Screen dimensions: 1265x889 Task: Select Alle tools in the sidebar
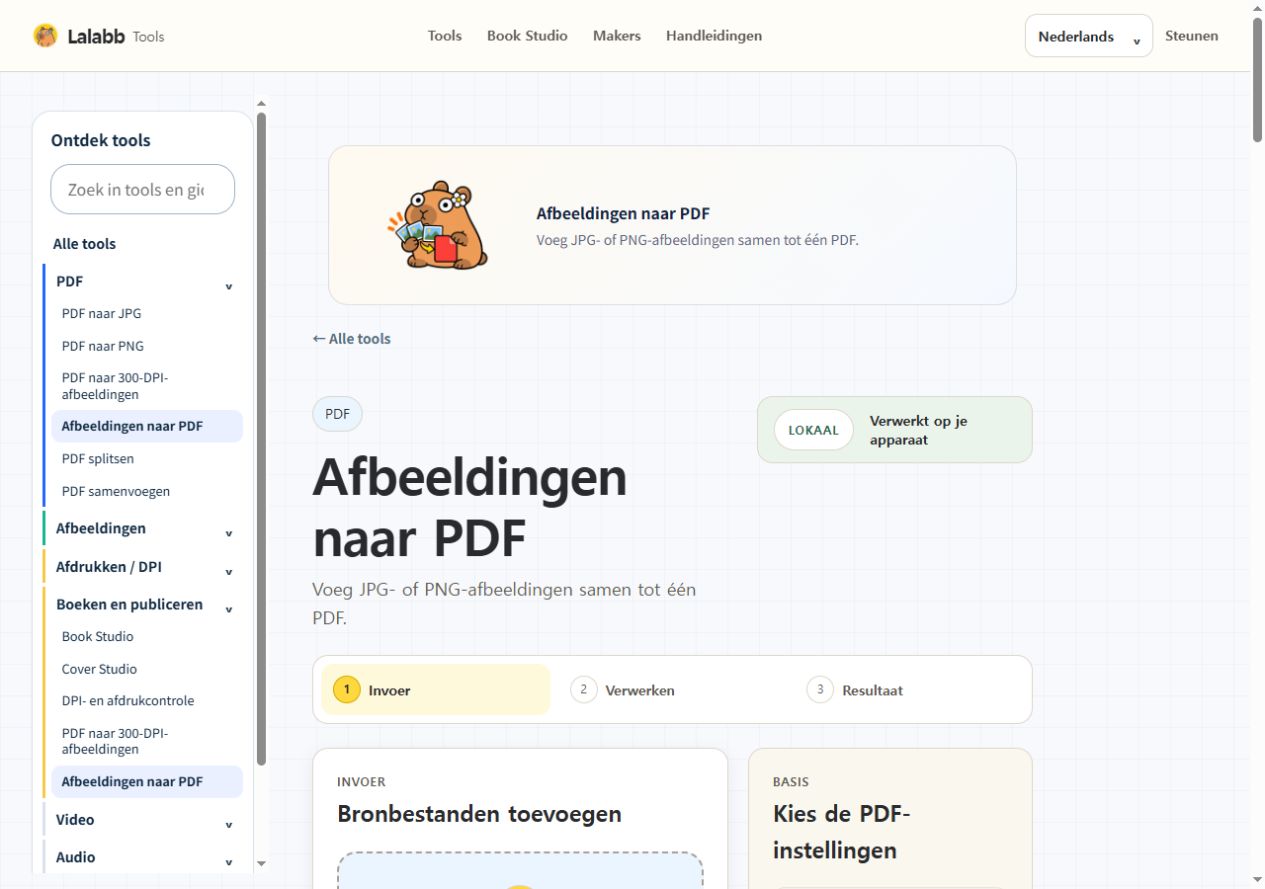click(x=84, y=244)
